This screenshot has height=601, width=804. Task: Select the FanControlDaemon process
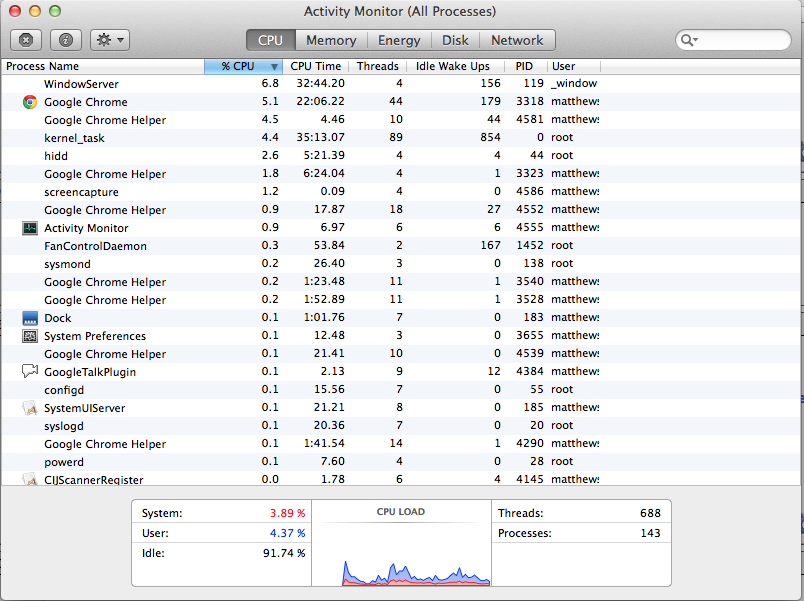402,246
